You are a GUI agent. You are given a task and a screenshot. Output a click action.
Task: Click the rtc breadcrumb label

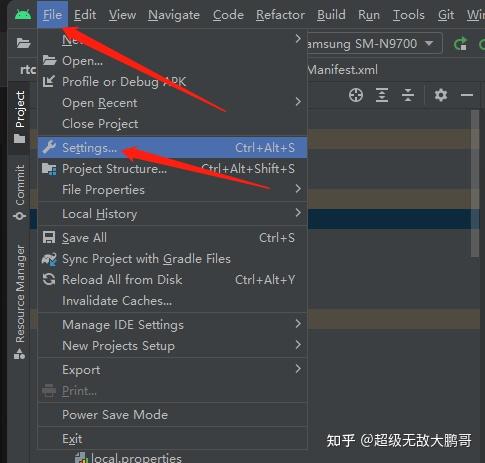click(x=28, y=69)
